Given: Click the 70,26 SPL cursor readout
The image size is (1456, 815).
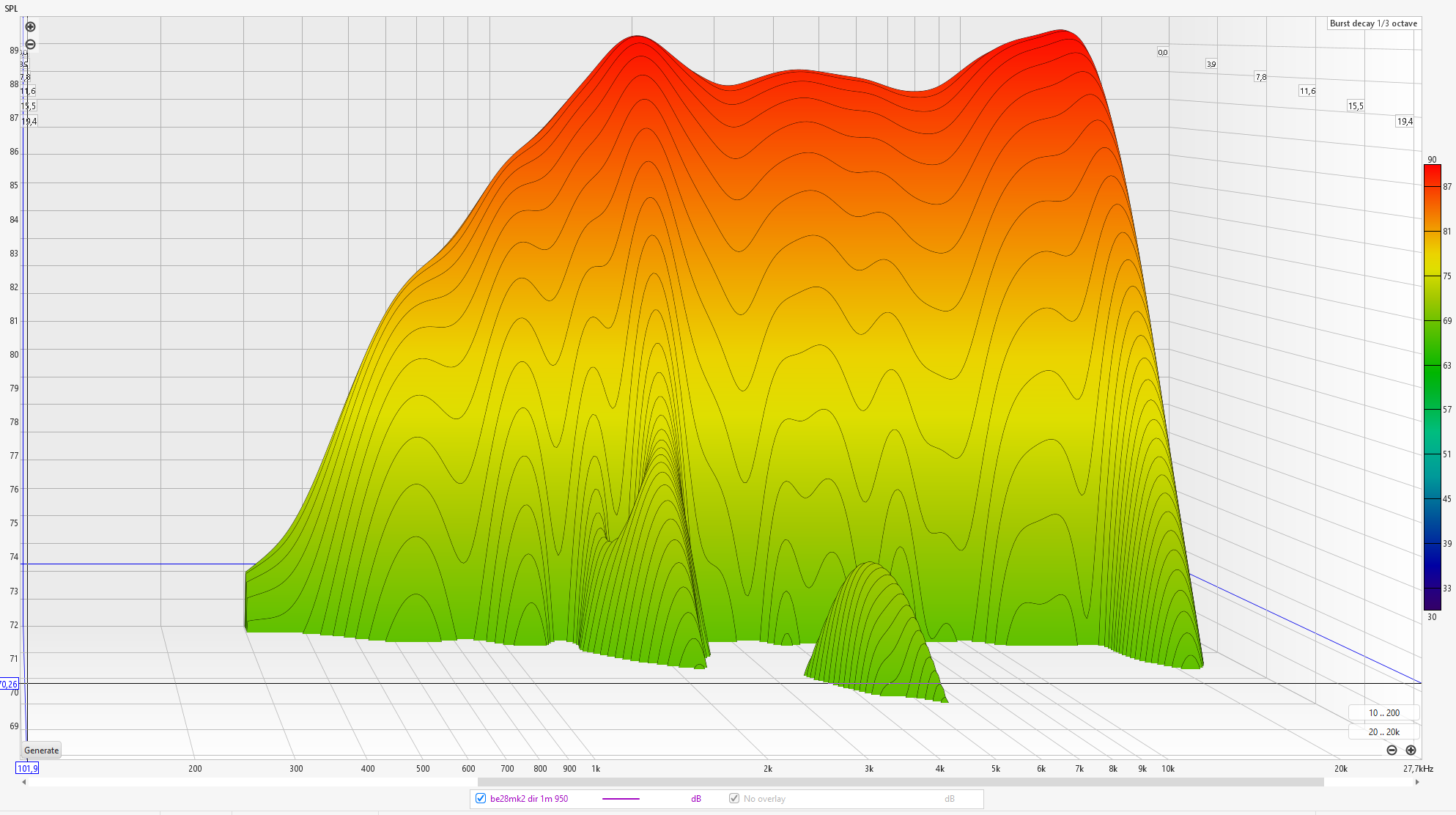Looking at the screenshot, I should tap(9, 684).
